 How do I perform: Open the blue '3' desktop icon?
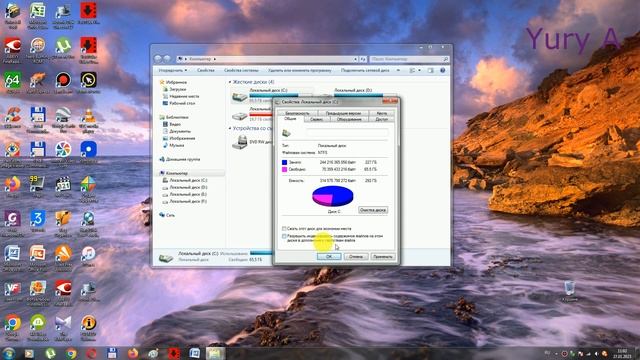pyautogui.click(x=38, y=219)
